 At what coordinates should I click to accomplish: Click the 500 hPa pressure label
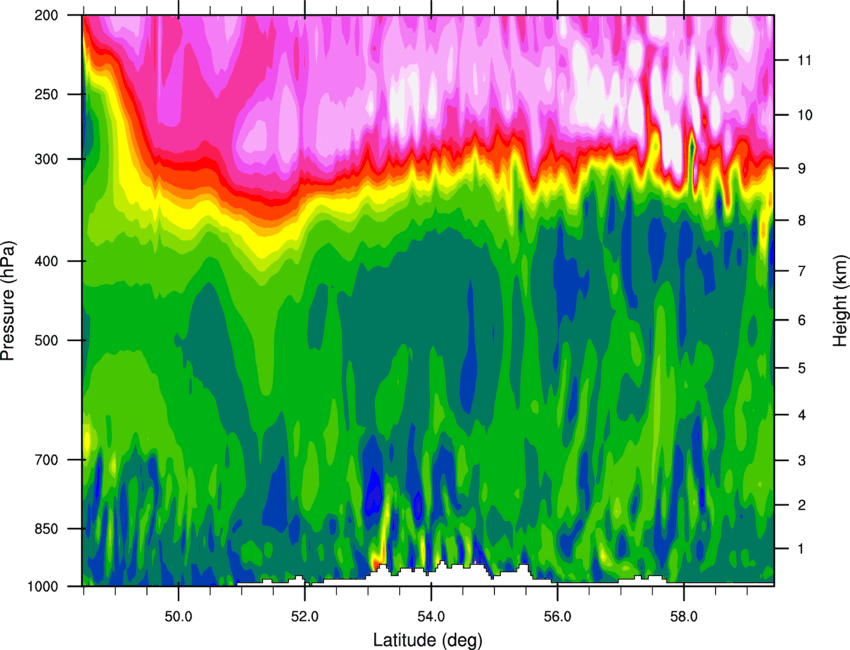tap(46, 341)
